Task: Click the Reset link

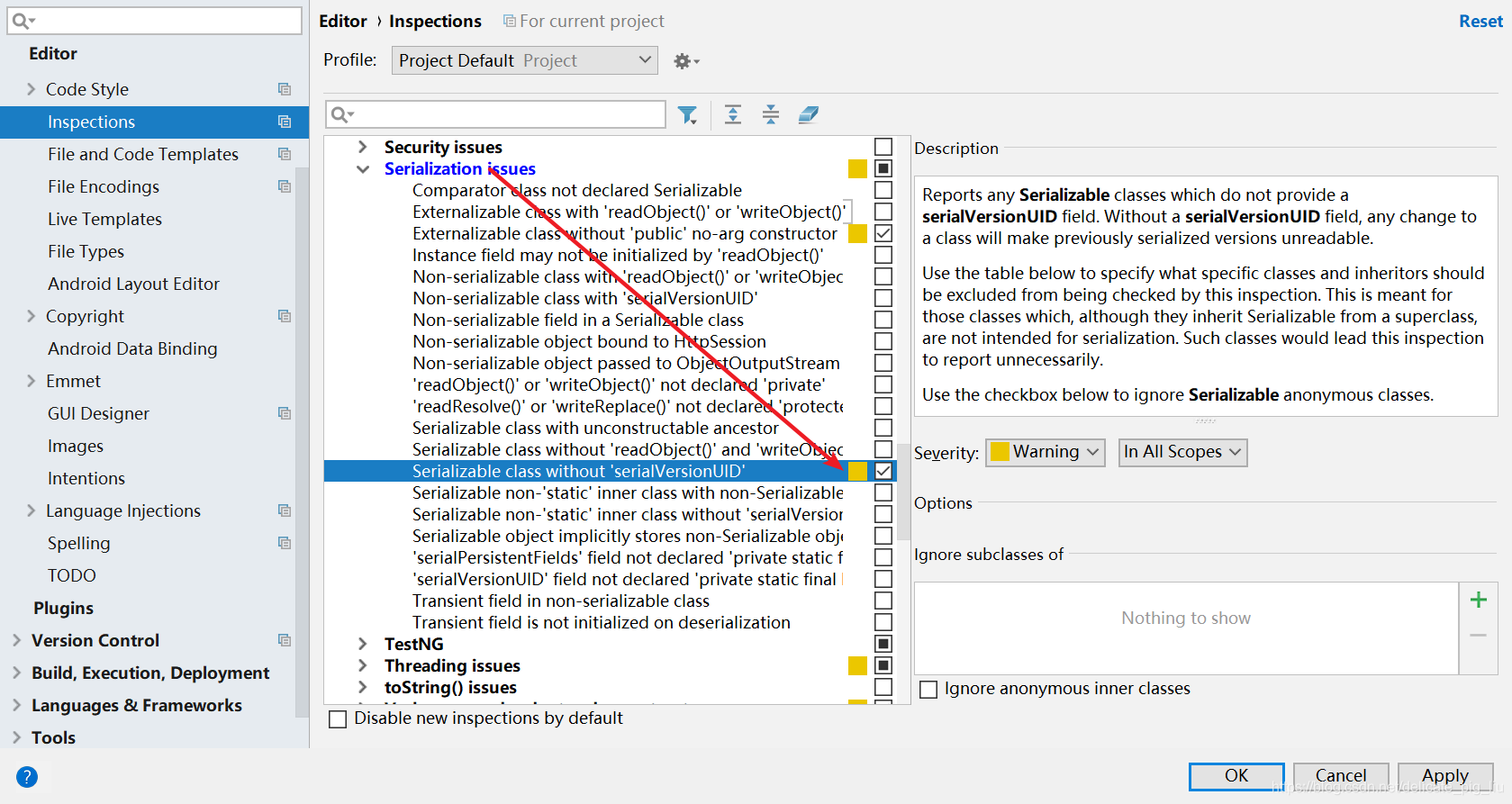Action: pyautogui.click(x=1480, y=21)
